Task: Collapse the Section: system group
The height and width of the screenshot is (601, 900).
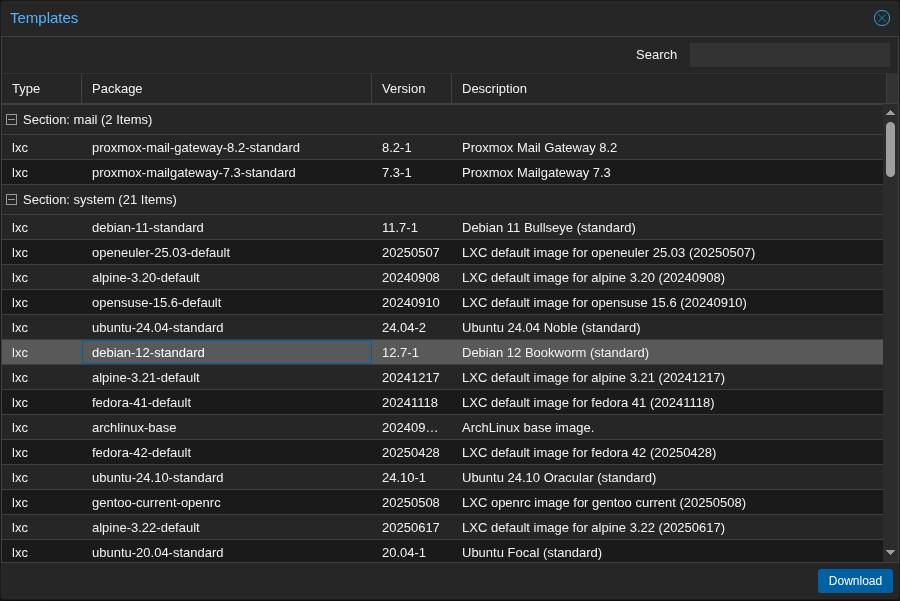Action: click(x=11, y=199)
